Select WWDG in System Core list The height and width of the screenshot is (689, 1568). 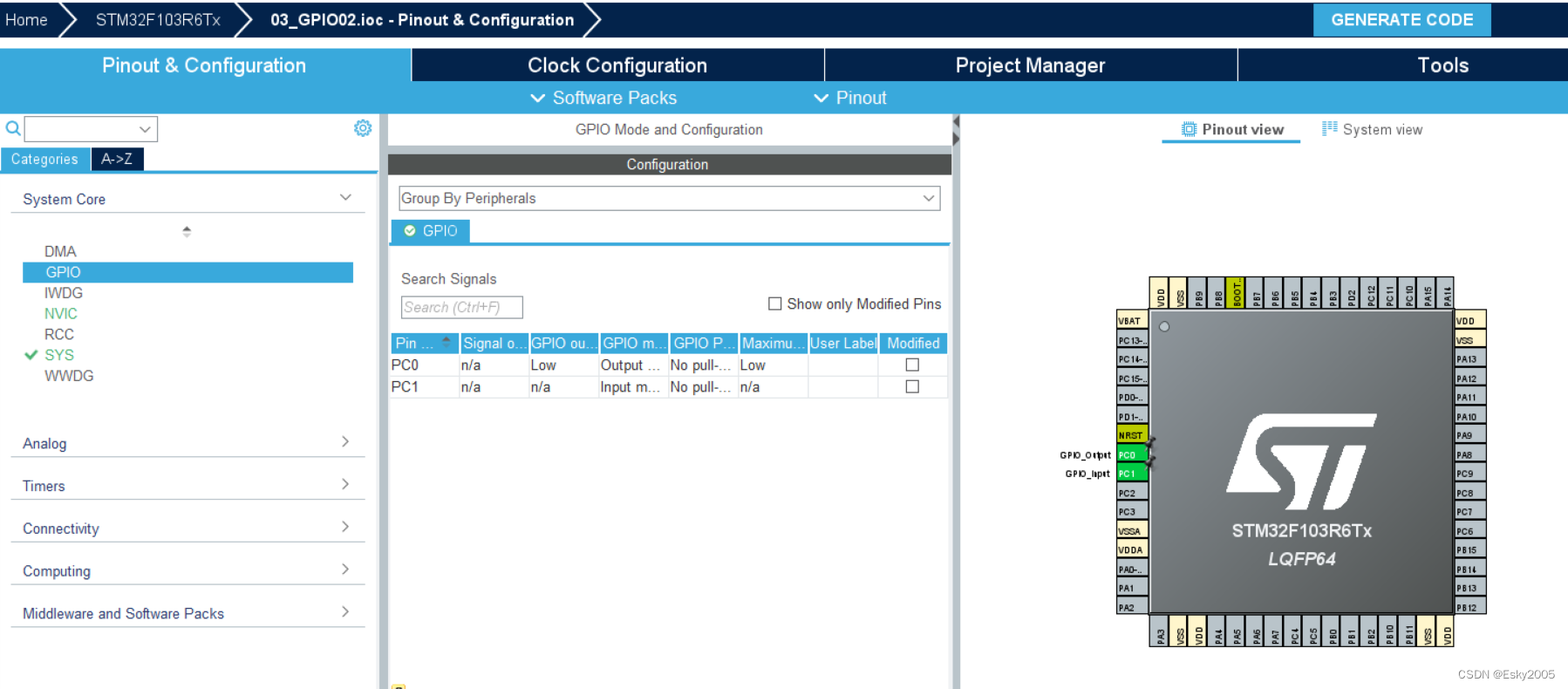(x=69, y=376)
